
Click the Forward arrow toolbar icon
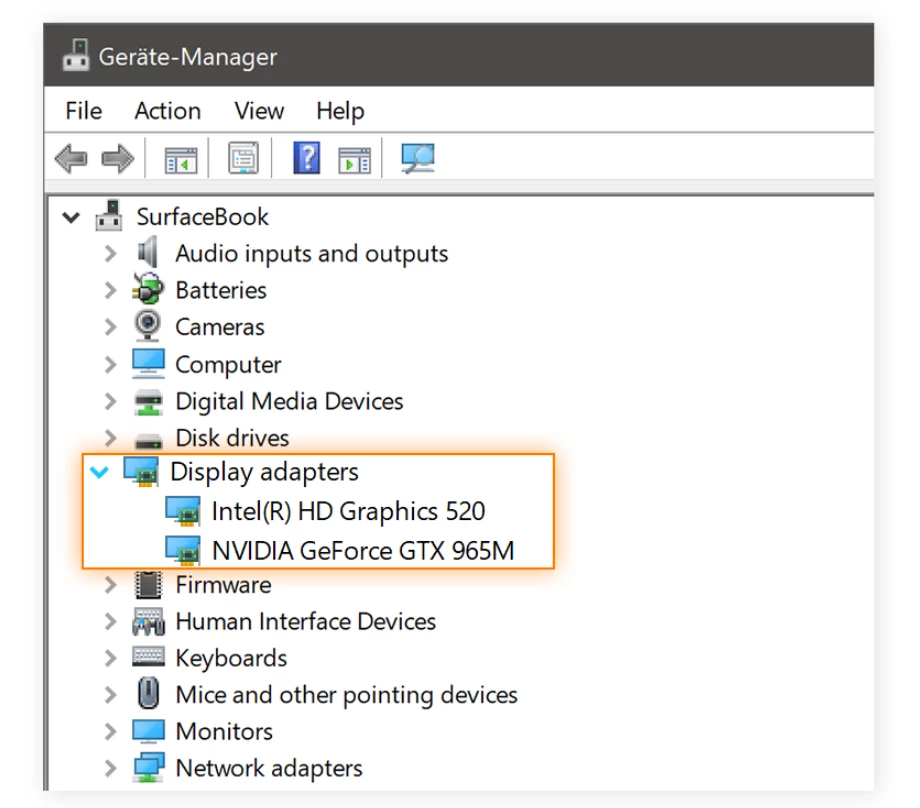pos(117,158)
